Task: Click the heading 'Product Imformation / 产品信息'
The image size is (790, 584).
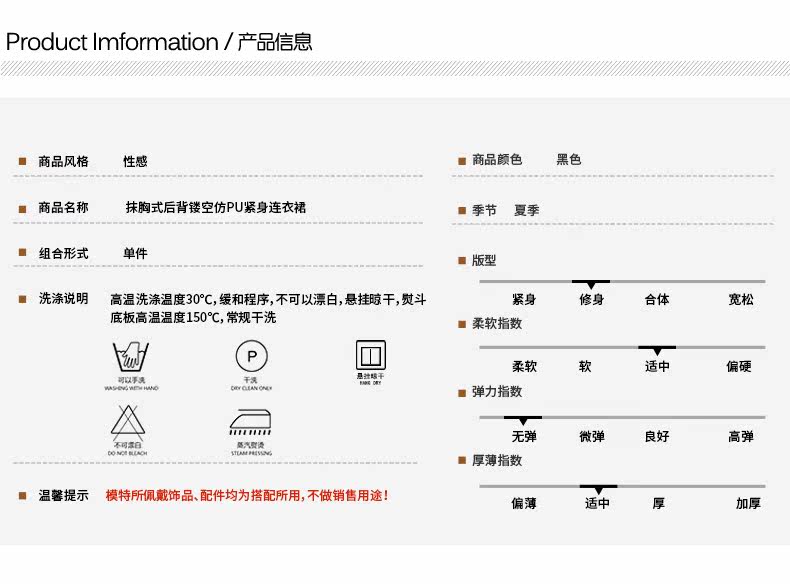Action: [x=159, y=42]
